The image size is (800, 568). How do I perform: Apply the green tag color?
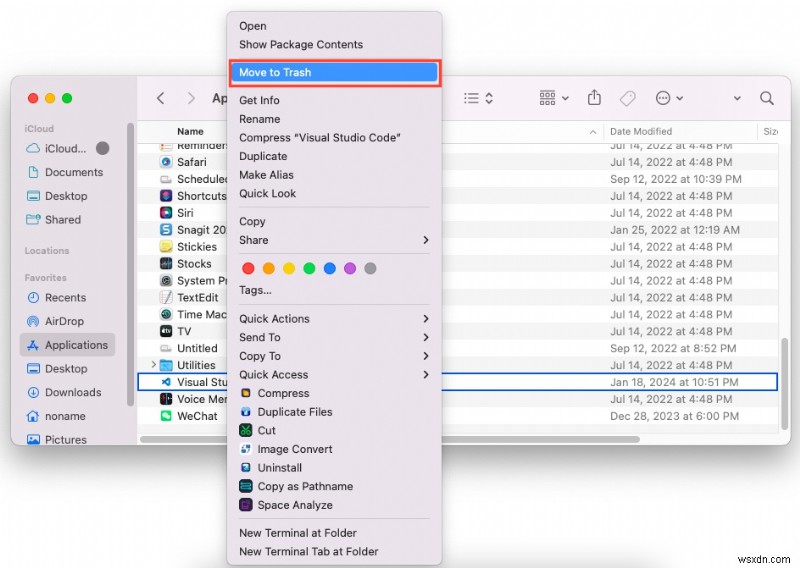(x=309, y=268)
